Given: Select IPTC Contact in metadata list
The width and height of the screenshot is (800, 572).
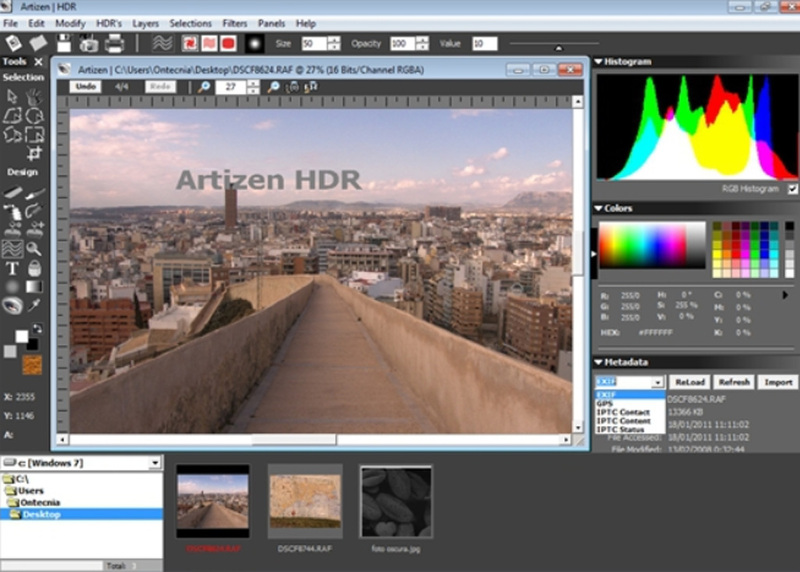Looking at the screenshot, I should (630, 412).
